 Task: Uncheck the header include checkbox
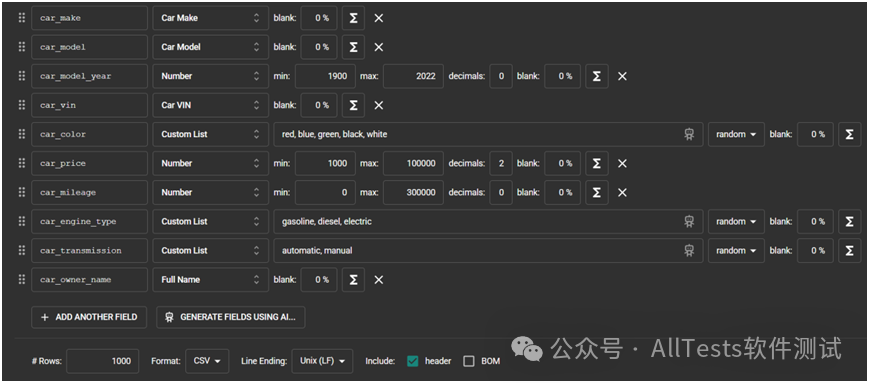pyautogui.click(x=412, y=361)
